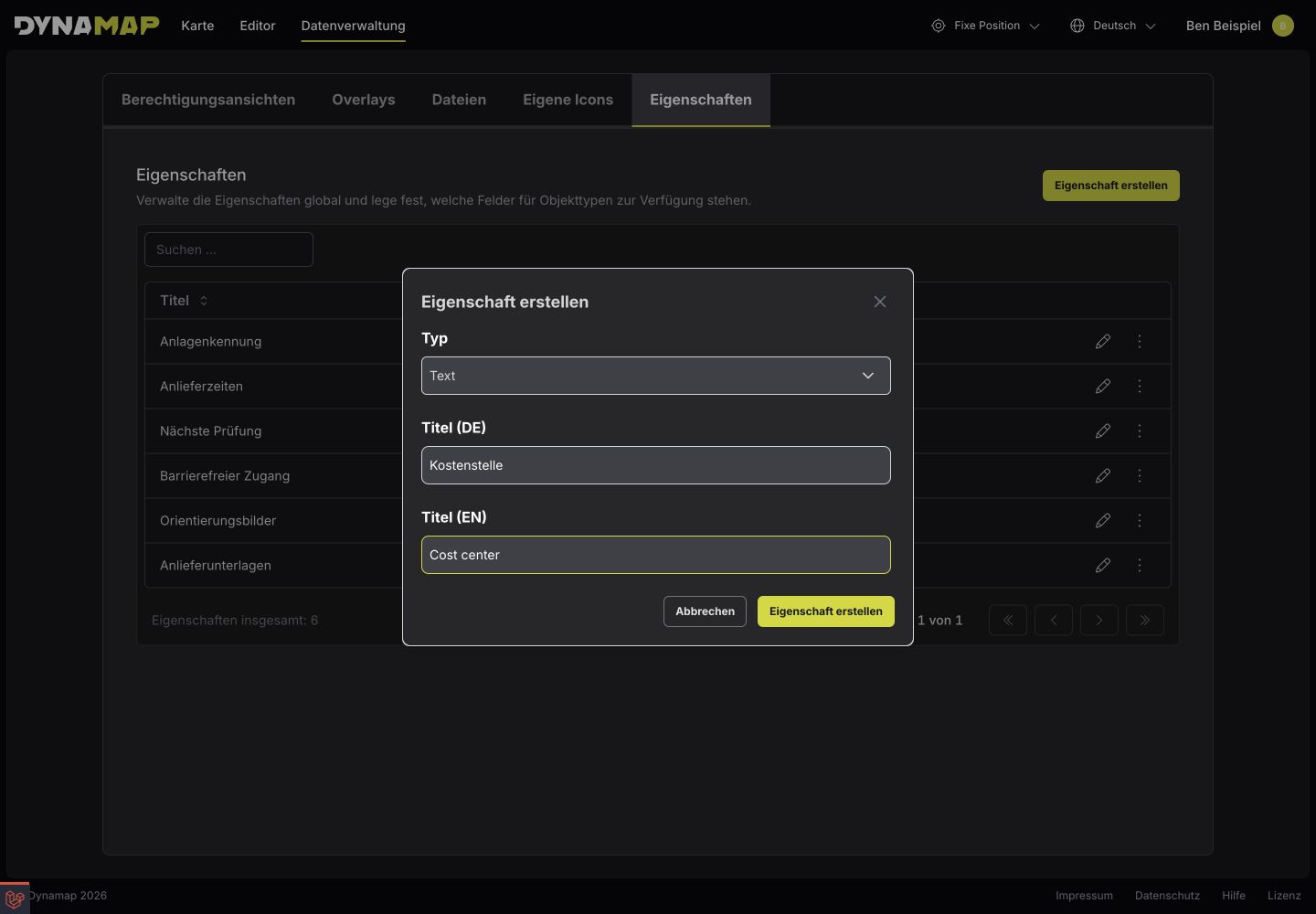This screenshot has width=1316, height=914.
Task: Switch to the Overlays tab
Action: click(x=364, y=100)
